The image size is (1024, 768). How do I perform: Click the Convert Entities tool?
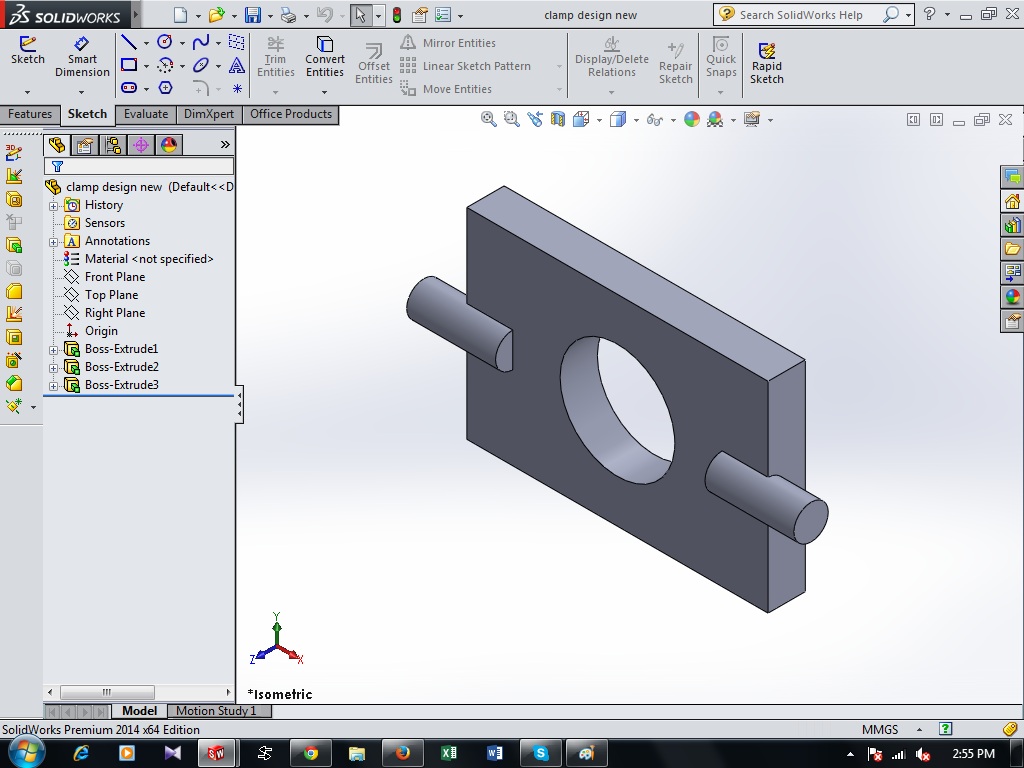point(325,57)
